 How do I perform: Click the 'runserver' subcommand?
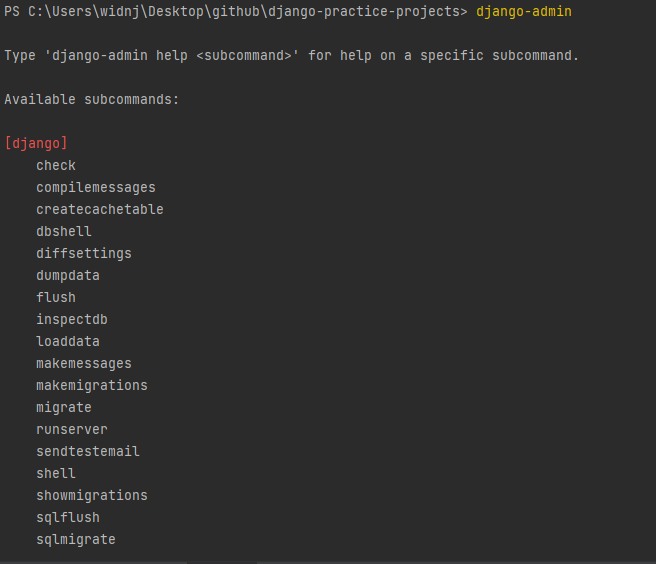72,430
